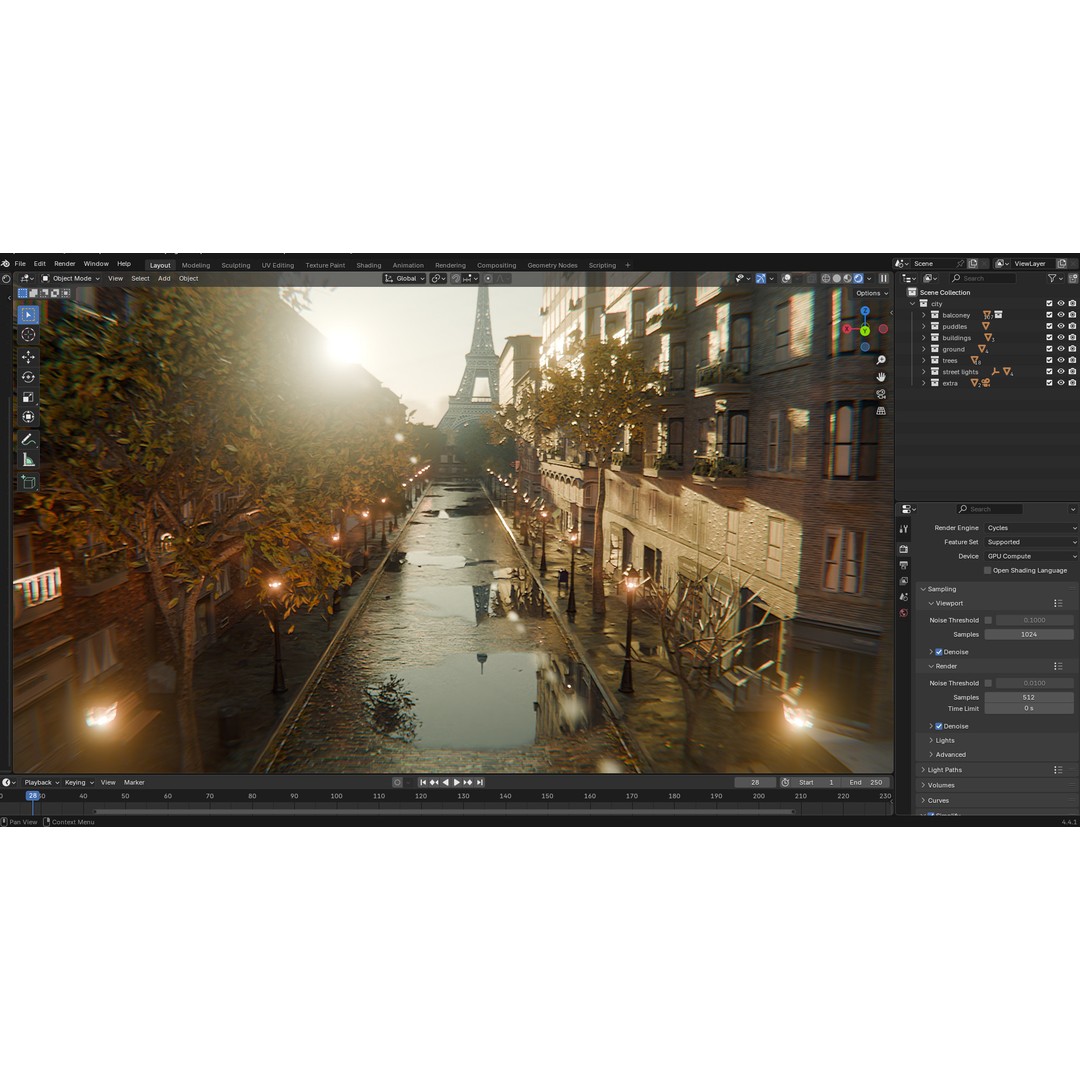Edit the viewport Samples value field
The width and height of the screenshot is (1080, 1080).
[x=1028, y=634]
